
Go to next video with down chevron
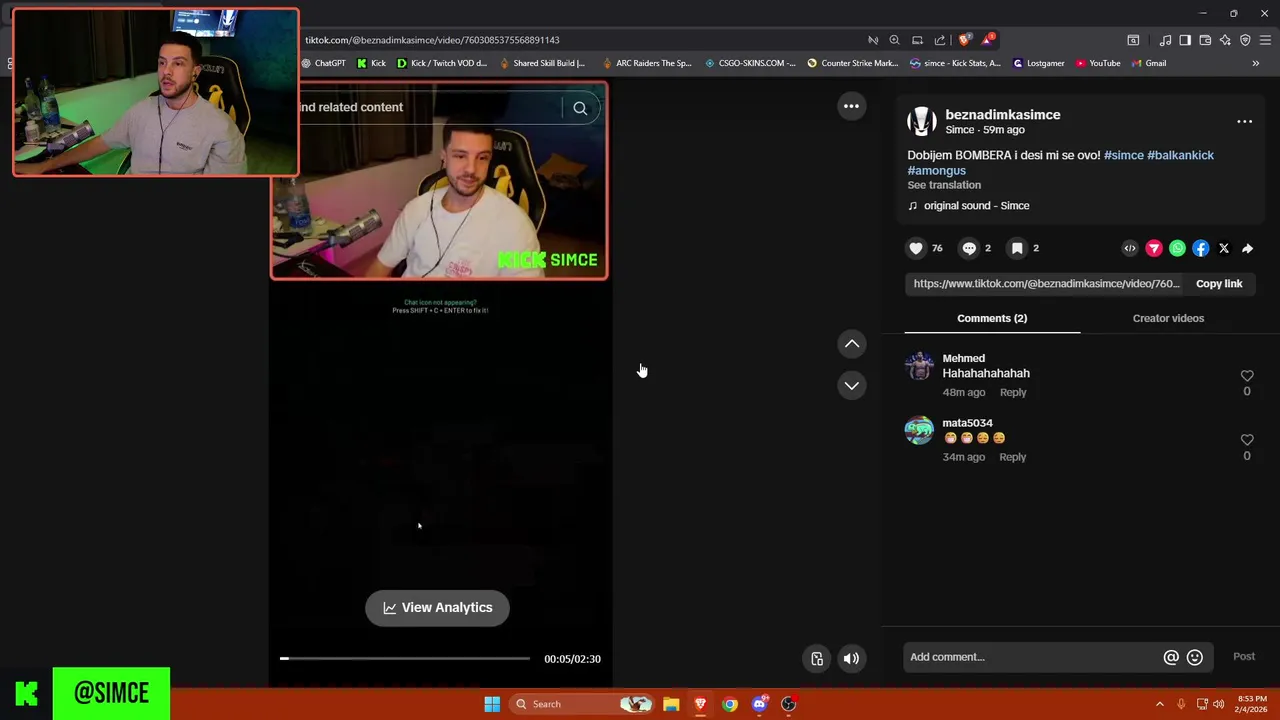click(x=852, y=385)
